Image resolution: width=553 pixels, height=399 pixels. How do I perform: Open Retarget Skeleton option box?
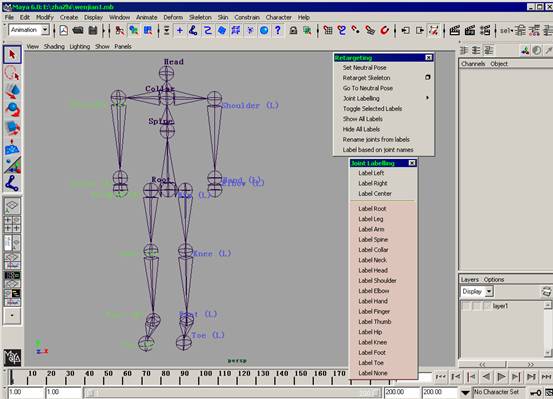[x=427, y=77]
